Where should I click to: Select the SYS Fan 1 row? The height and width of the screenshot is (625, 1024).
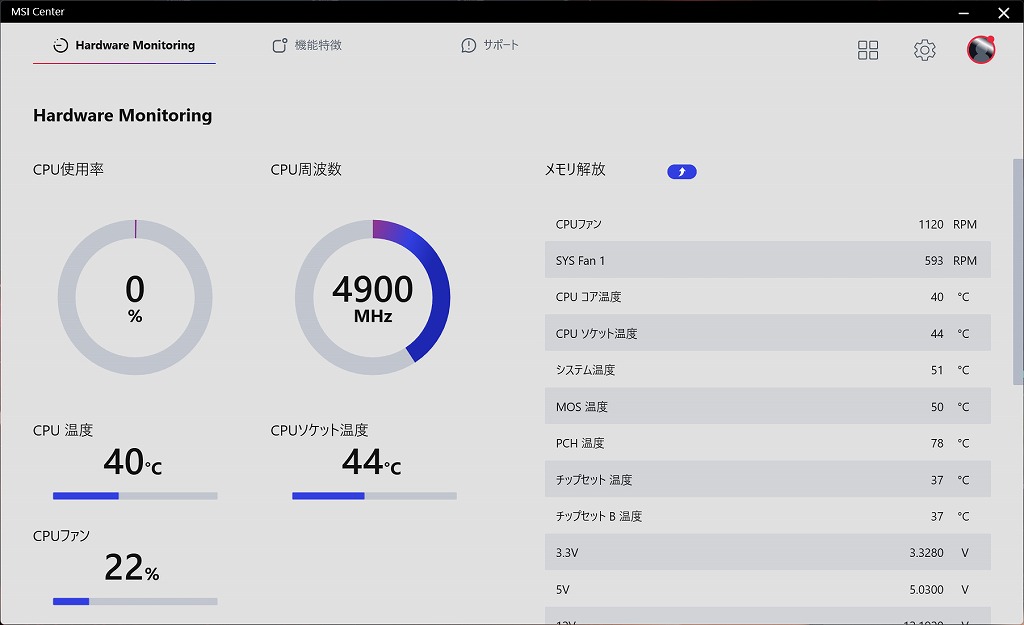(767, 260)
